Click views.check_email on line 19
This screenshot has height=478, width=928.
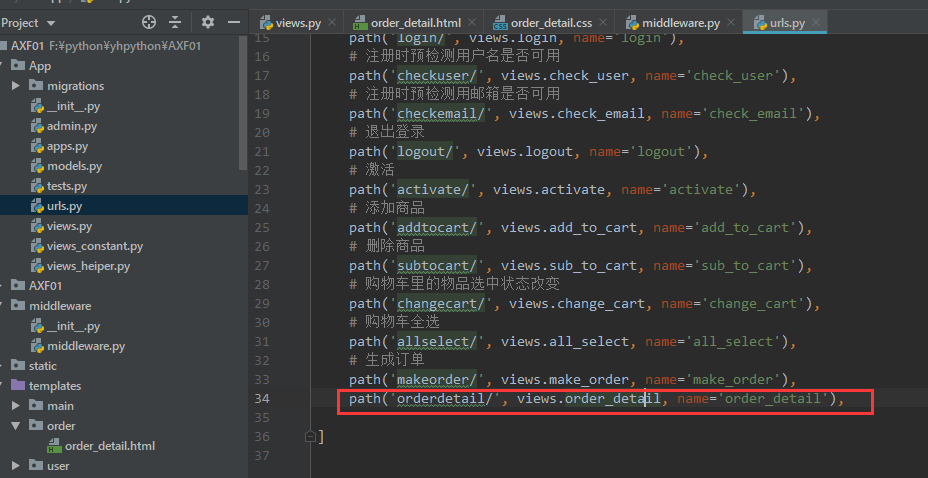click(576, 114)
